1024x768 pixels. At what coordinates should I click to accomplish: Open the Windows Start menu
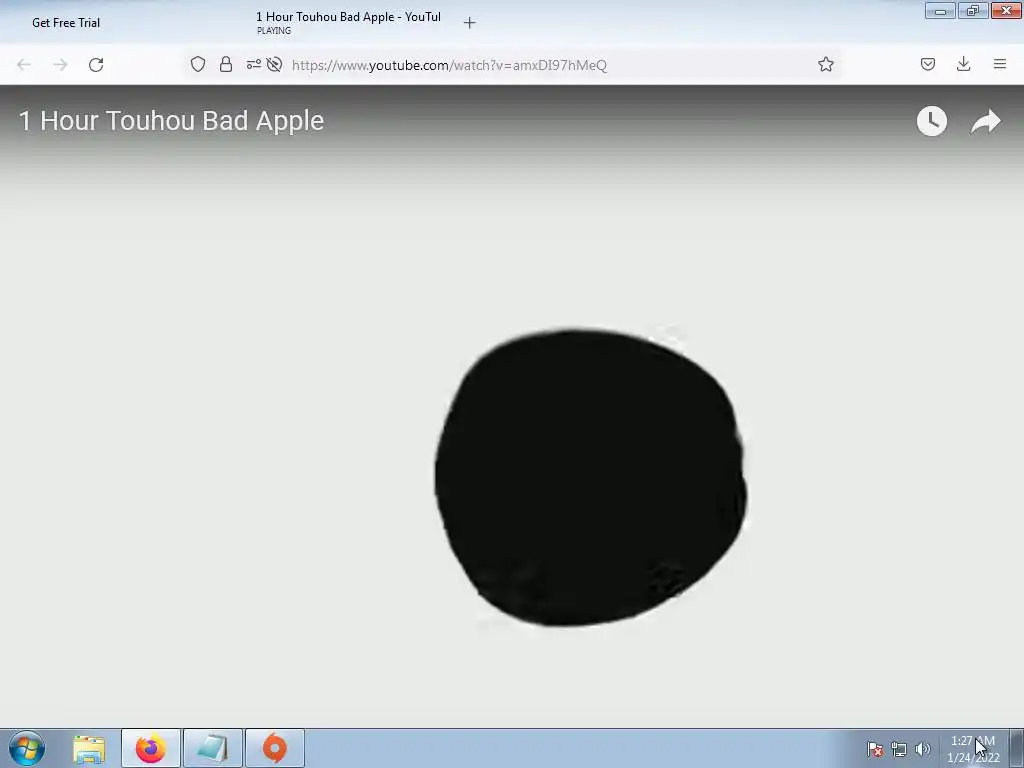click(27, 748)
